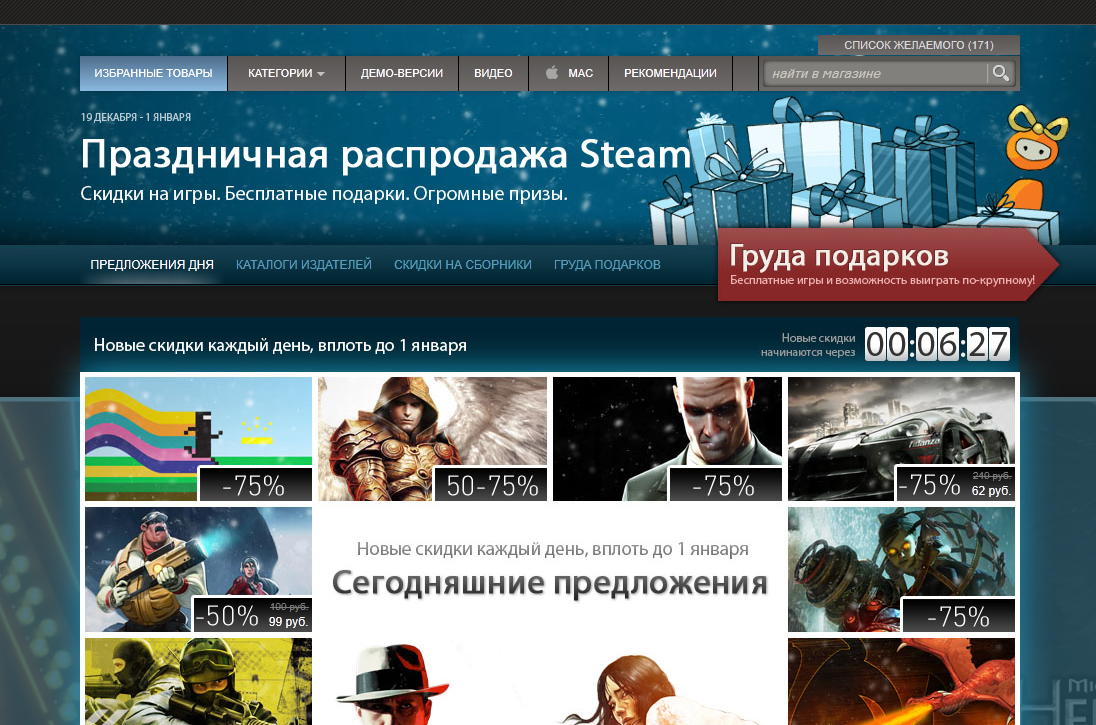
Task: Open the red dragon game thumbnail
Action: [x=902, y=682]
